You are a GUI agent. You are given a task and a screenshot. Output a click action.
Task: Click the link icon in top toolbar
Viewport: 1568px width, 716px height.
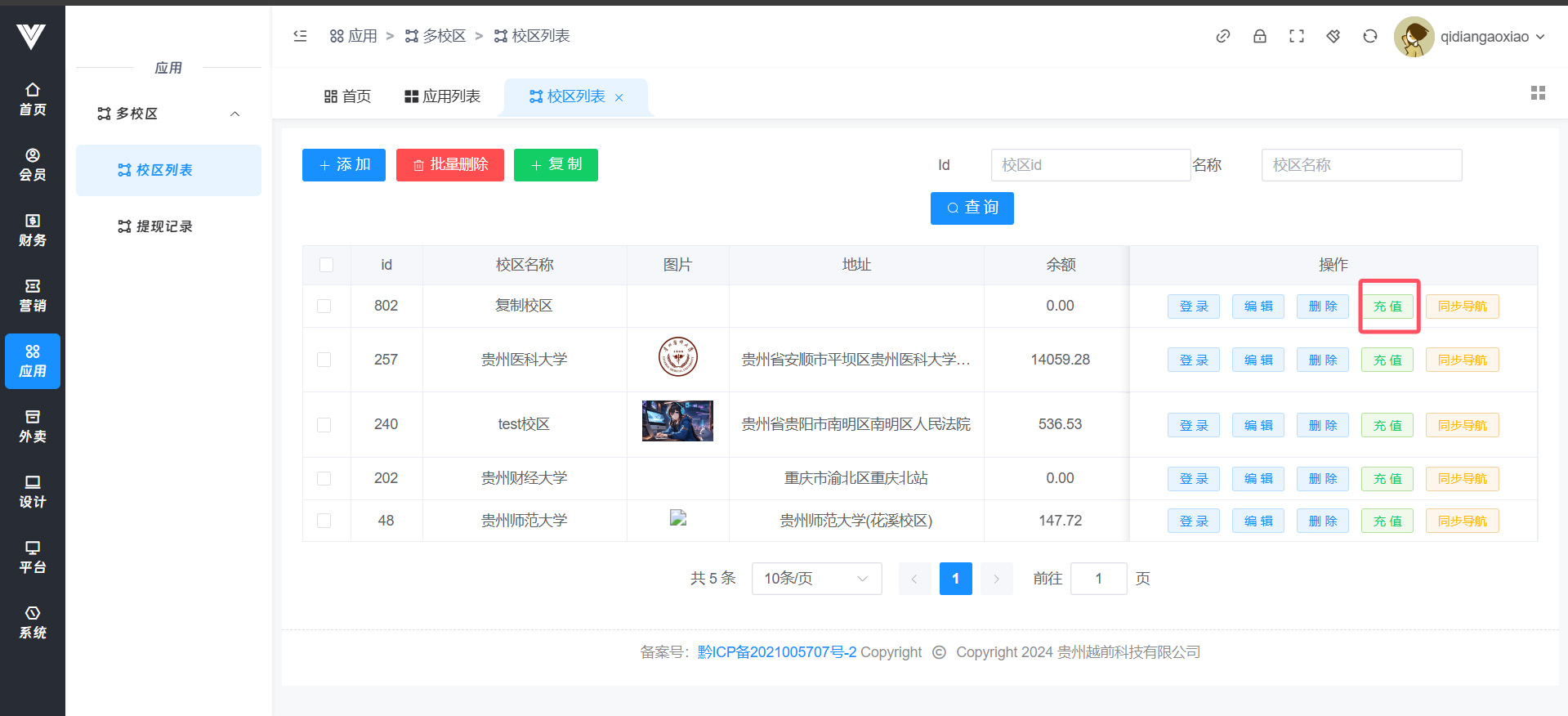click(1222, 36)
